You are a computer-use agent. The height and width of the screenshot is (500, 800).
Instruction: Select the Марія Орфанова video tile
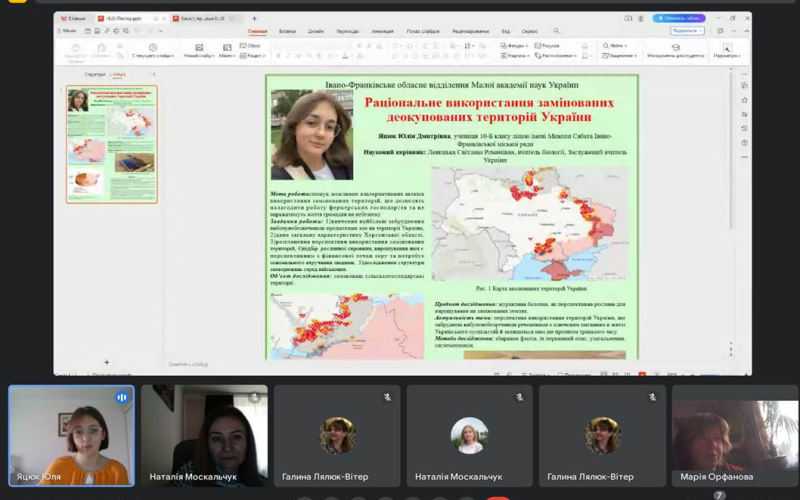click(735, 436)
